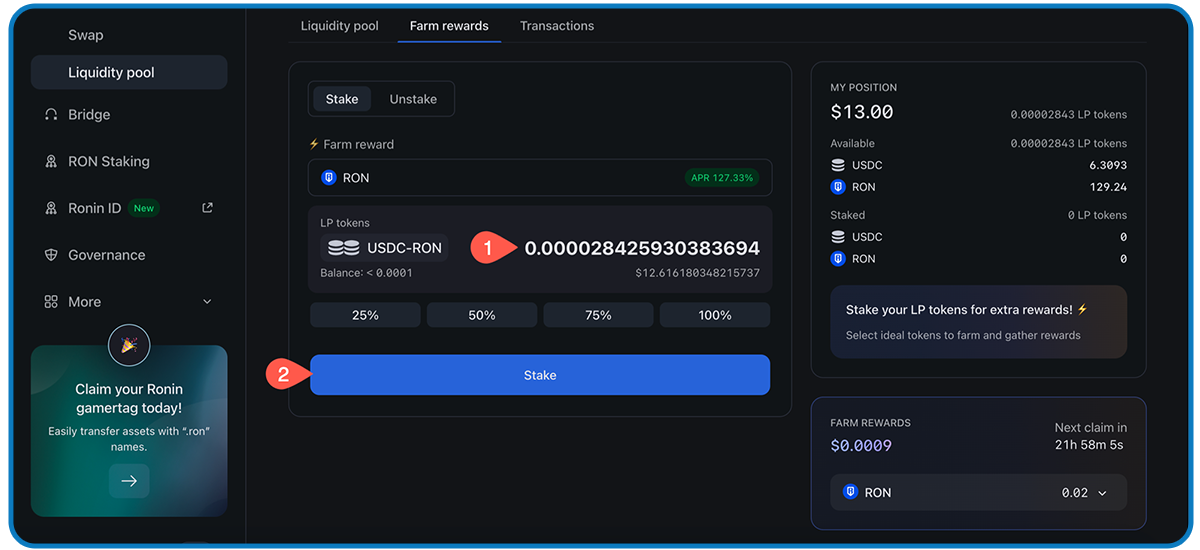This screenshot has width=1200, height=550.
Task: Click the More grid icon
Action: point(51,302)
